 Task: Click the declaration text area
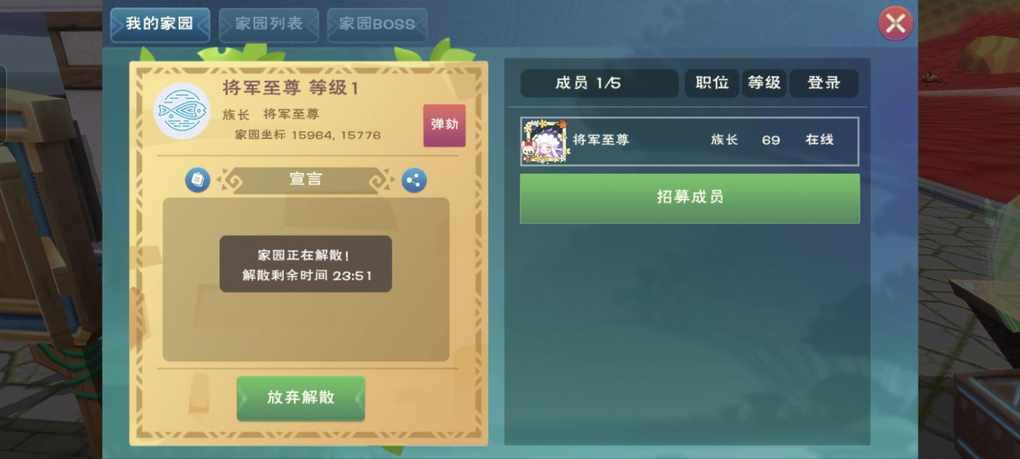pos(306,279)
